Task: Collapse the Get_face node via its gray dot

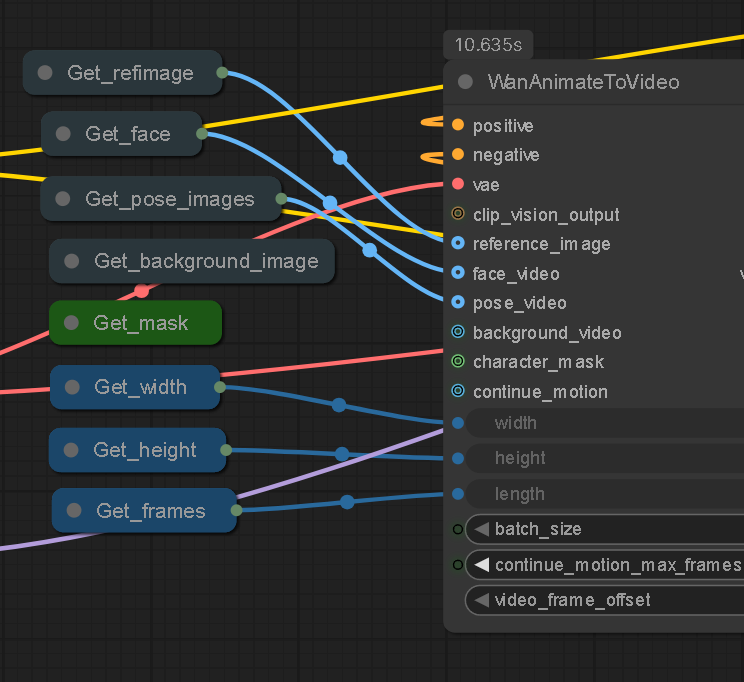Action: click(x=63, y=134)
